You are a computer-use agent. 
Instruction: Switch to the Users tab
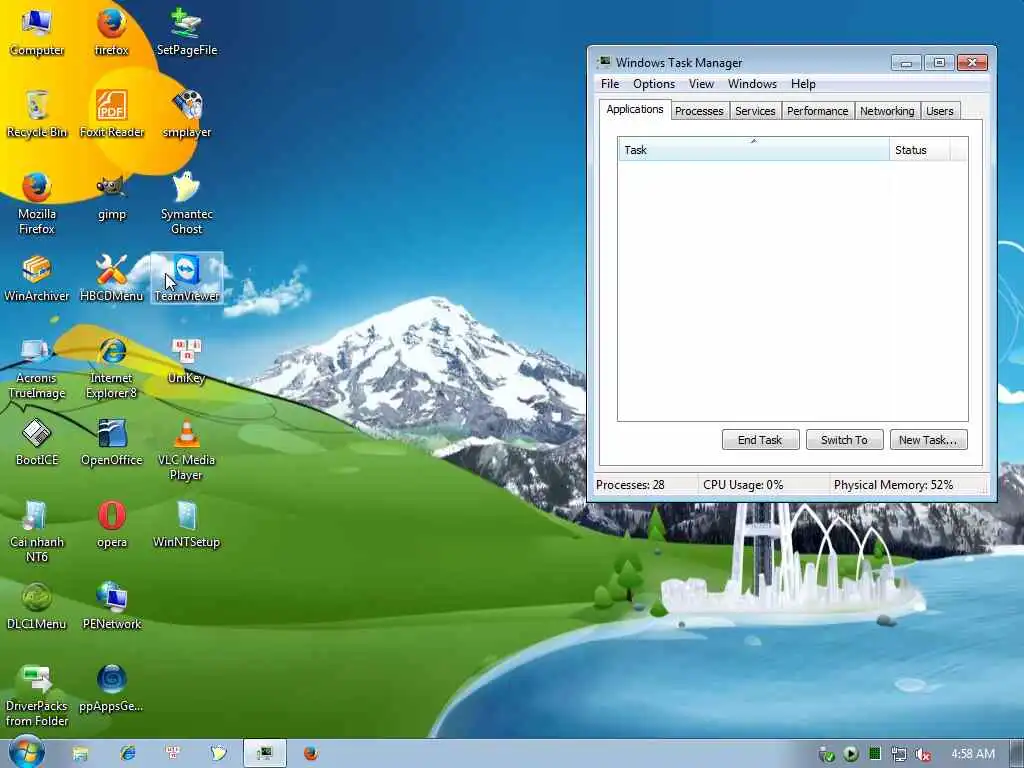[939, 111]
